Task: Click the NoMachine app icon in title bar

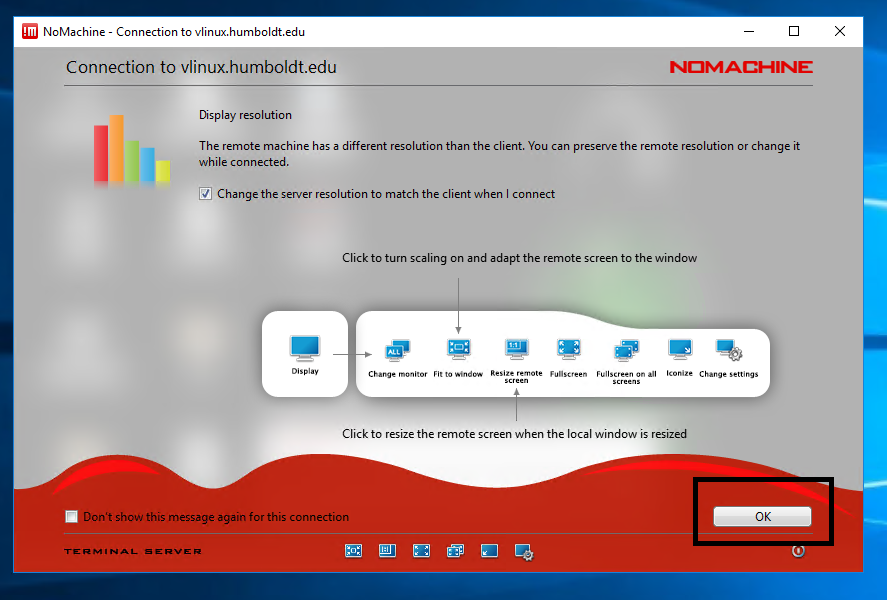Action: [x=30, y=31]
